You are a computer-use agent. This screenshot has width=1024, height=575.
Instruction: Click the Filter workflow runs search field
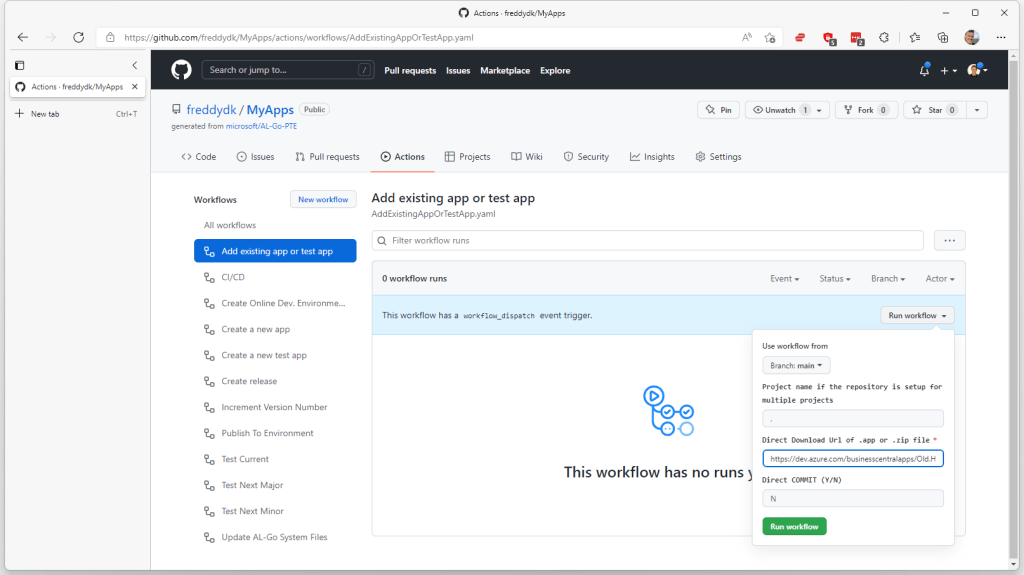pyautogui.click(x=648, y=240)
